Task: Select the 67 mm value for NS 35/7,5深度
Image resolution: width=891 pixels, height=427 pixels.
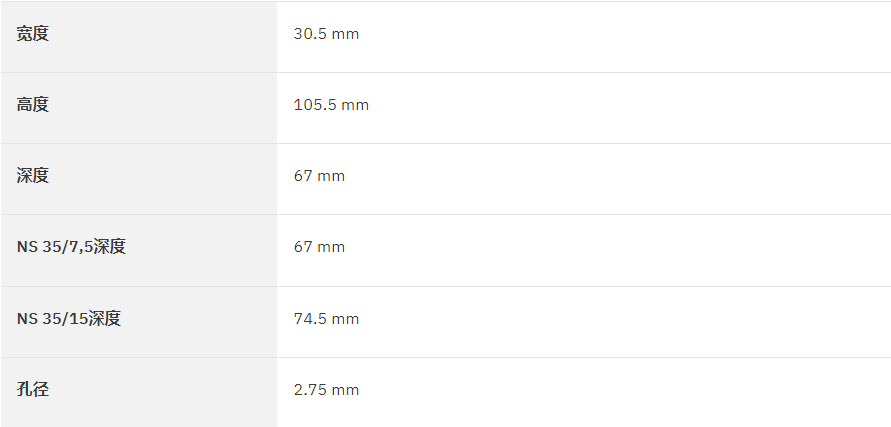Action: coord(319,247)
